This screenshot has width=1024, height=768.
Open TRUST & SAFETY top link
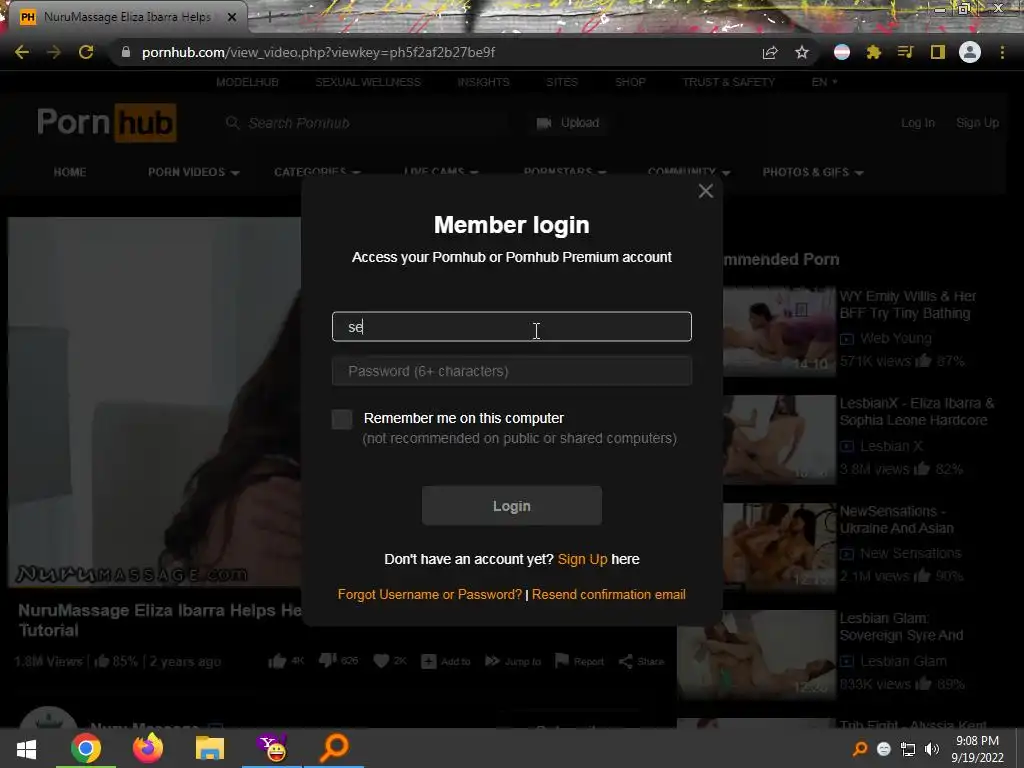click(728, 82)
